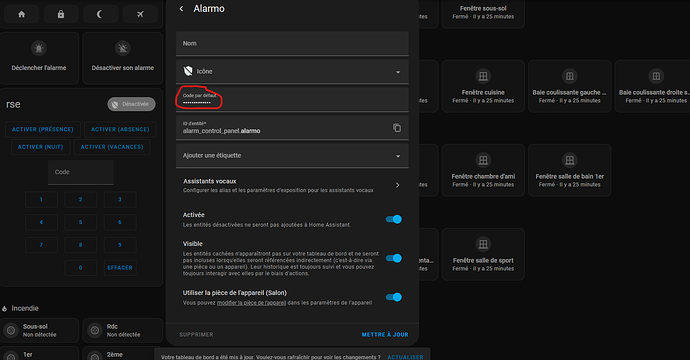Click the Nom input field

292,43
